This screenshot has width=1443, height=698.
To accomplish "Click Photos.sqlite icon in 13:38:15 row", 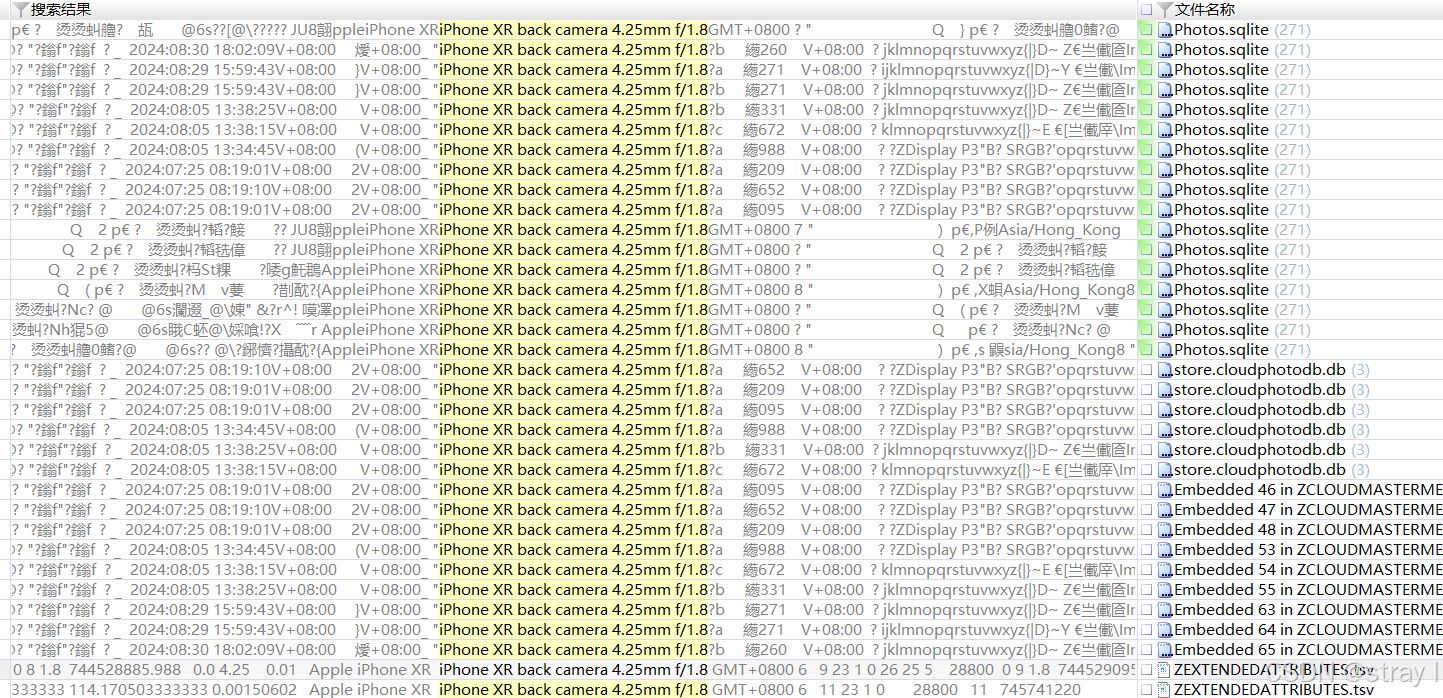I will point(1165,130).
